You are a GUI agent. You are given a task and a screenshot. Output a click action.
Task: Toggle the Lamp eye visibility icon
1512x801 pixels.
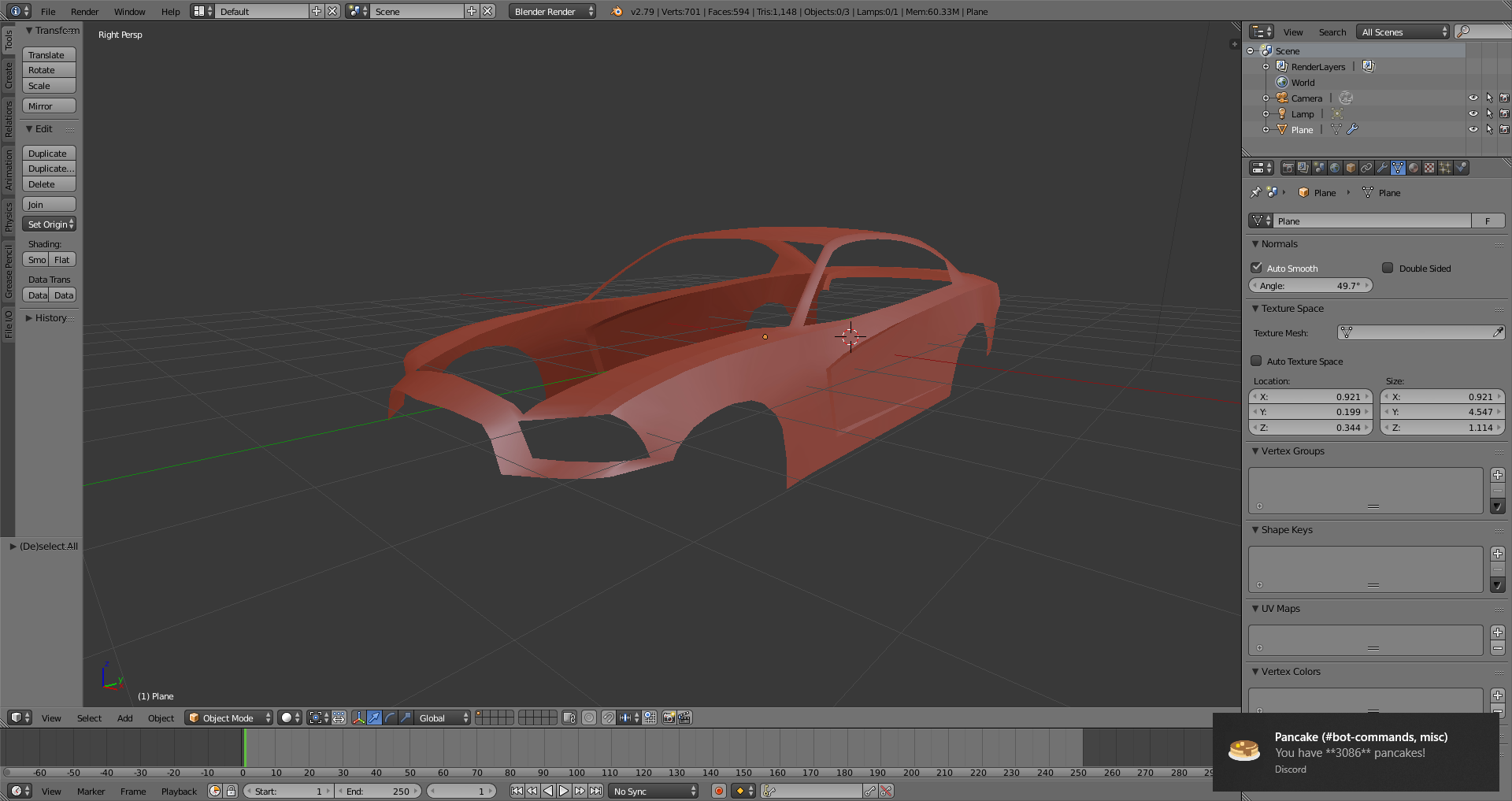click(x=1473, y=113)
